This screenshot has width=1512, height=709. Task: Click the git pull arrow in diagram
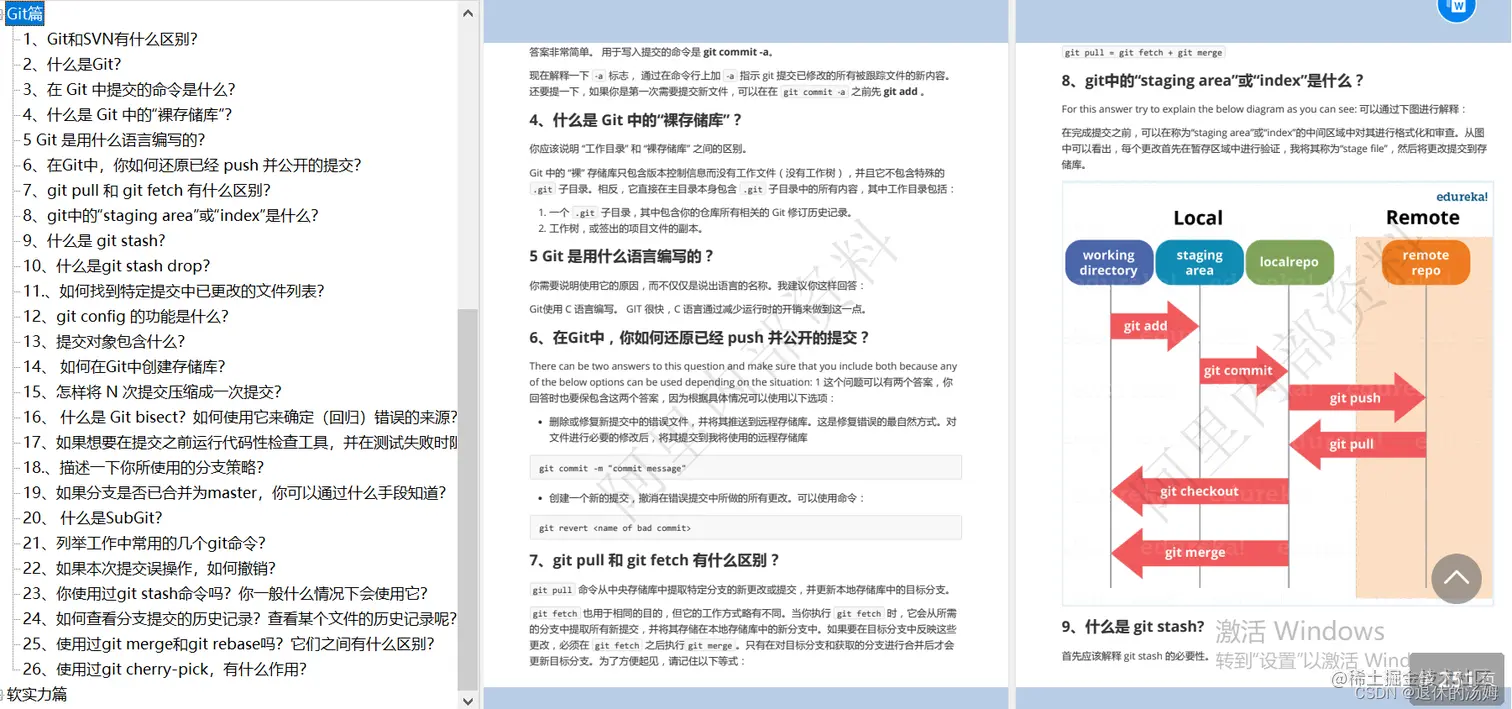[1358, 444]
